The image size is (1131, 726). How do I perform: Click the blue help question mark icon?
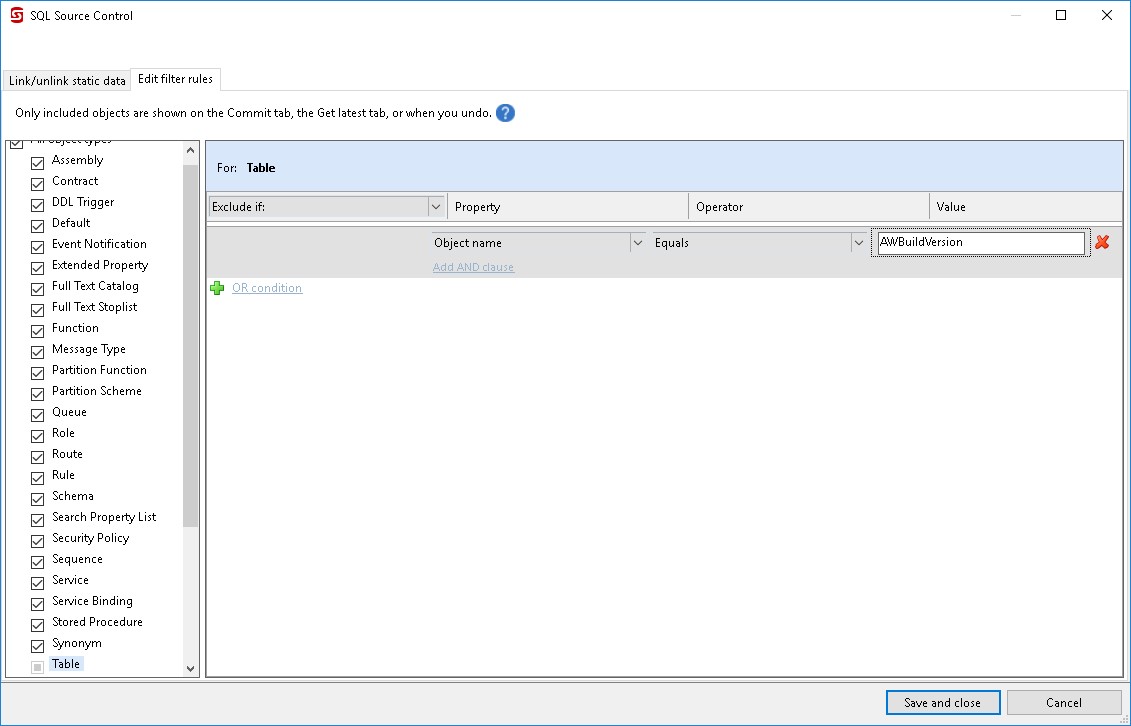[x=505, y=113]
